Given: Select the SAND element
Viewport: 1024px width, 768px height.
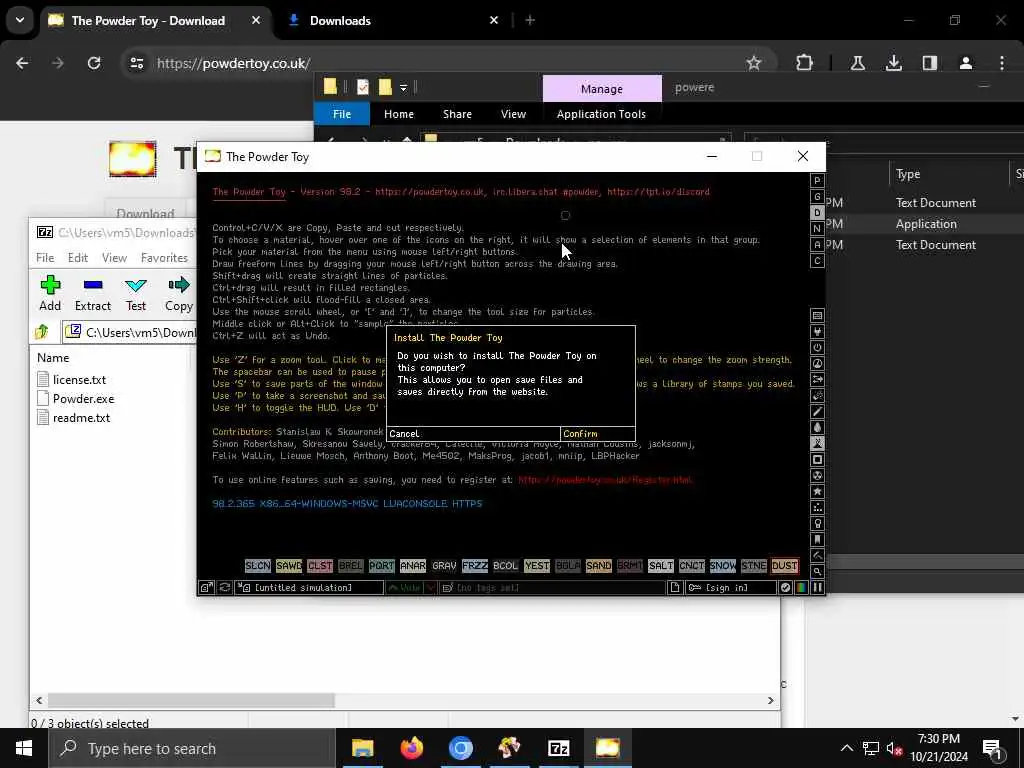Looking at the screenshot, I should pyautogui.click(x=598, y=566).
